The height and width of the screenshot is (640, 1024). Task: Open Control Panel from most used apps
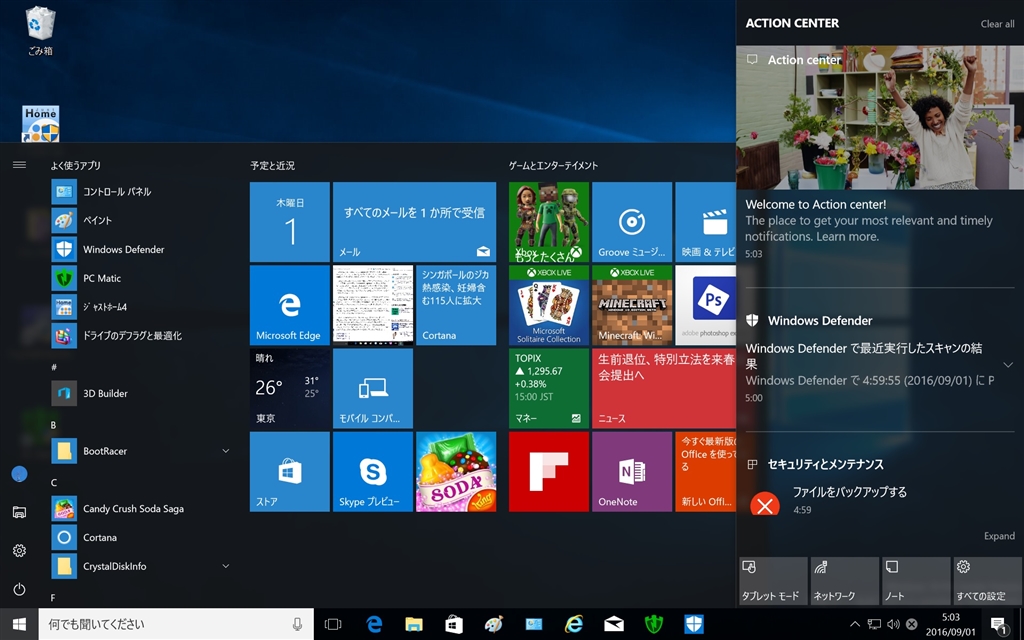coord(117,191)
